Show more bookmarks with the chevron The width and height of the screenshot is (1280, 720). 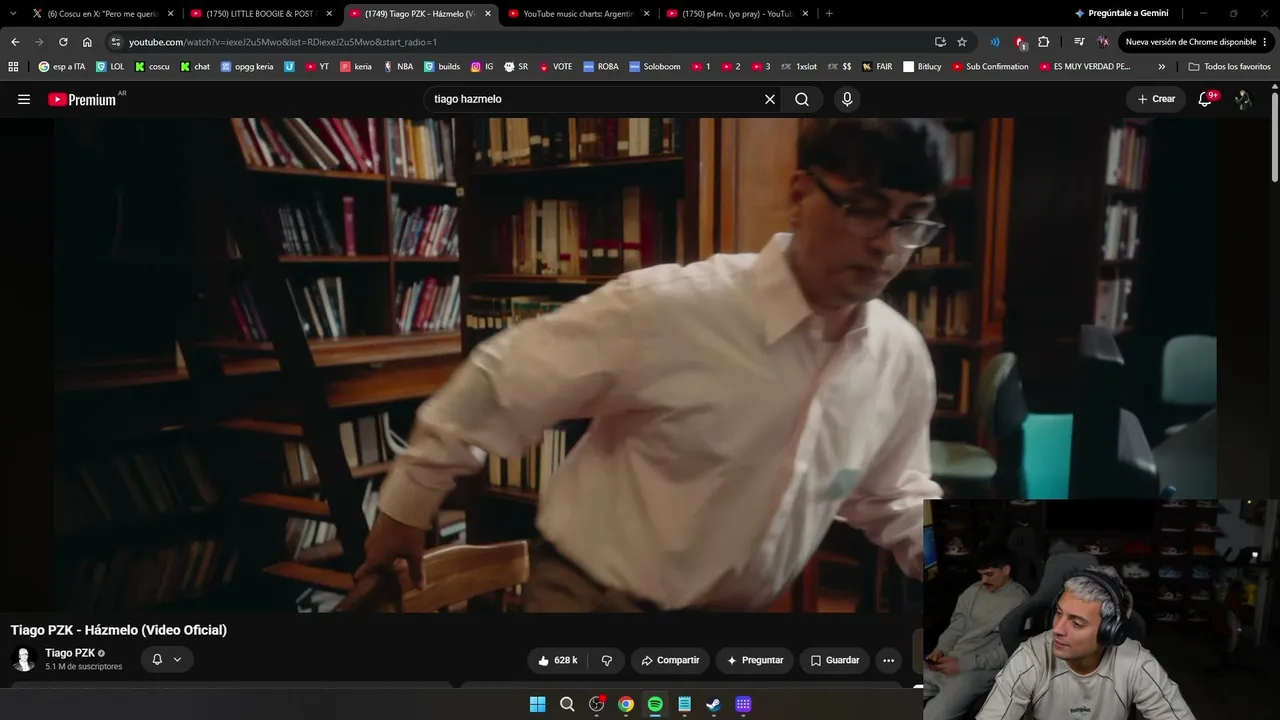1161,67
